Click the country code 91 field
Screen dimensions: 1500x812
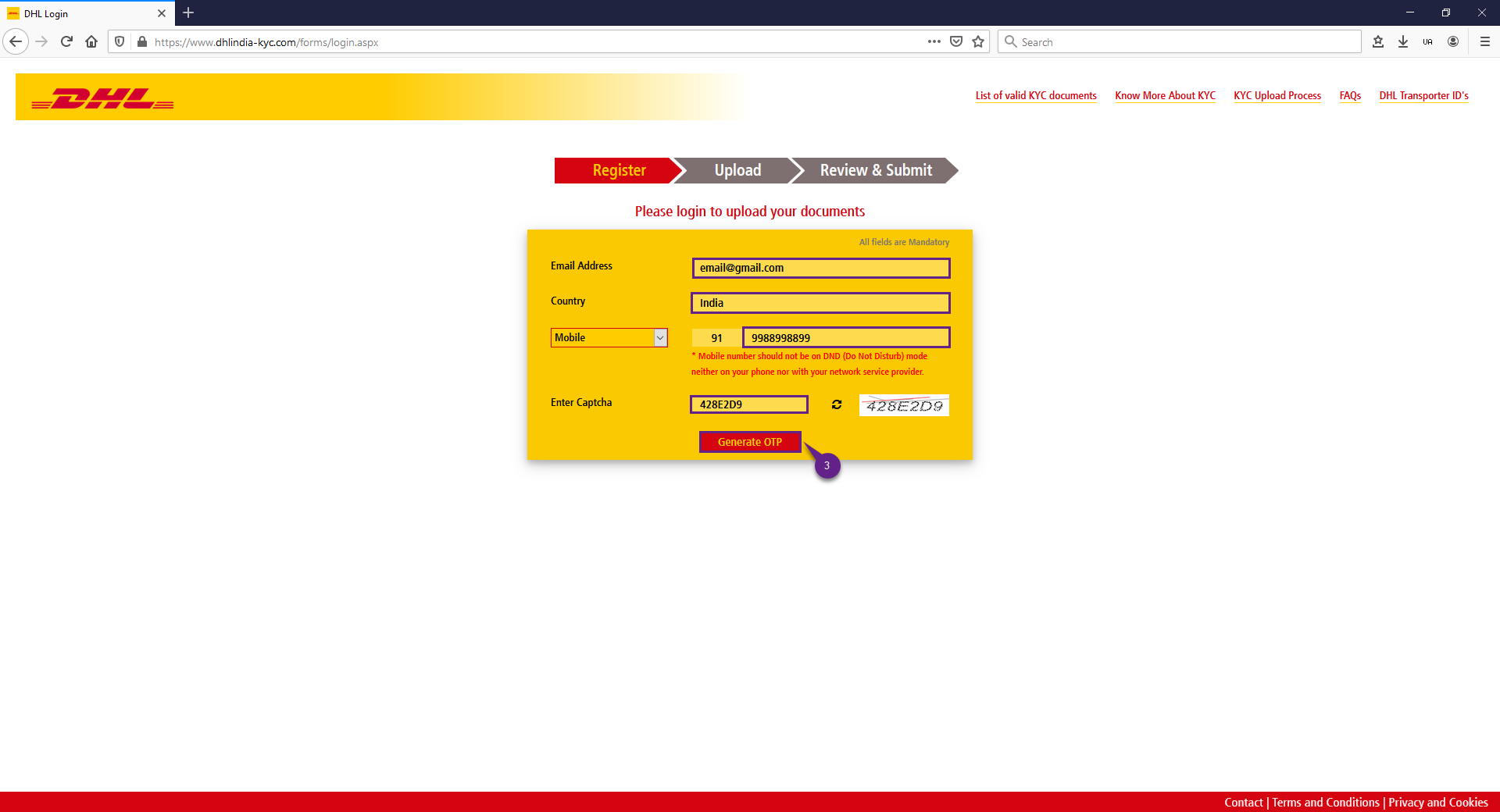tap(716, 337)
